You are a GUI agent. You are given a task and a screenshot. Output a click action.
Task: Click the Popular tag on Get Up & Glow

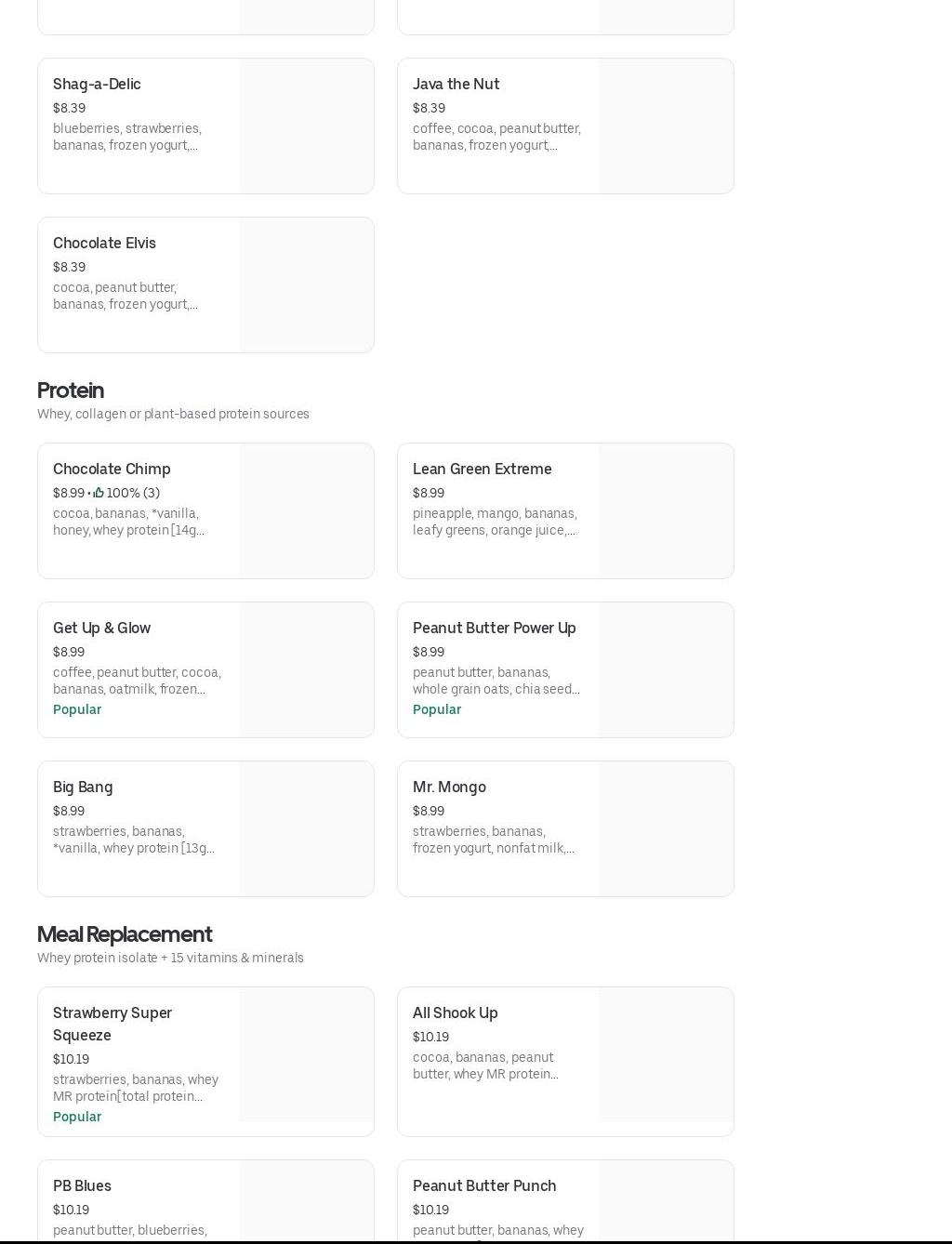pyautogui.click(x=77, y=709)
